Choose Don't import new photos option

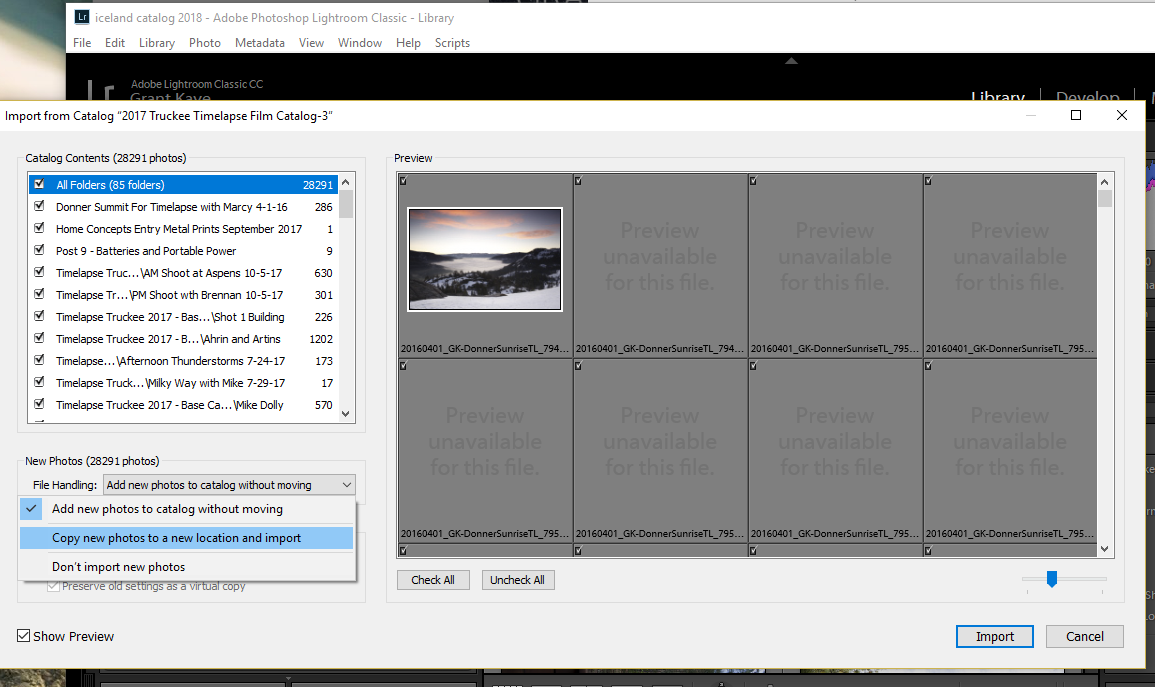pyautogui.click(x=187, y=566)
